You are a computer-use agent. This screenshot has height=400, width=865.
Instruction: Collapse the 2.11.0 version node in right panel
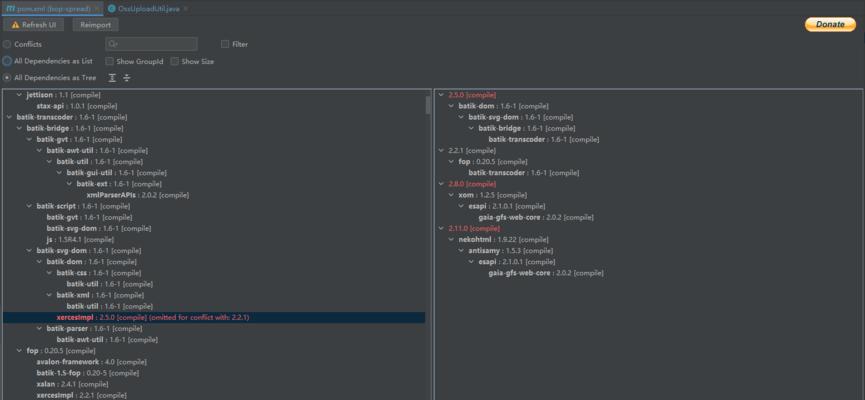tap(441, 228)
